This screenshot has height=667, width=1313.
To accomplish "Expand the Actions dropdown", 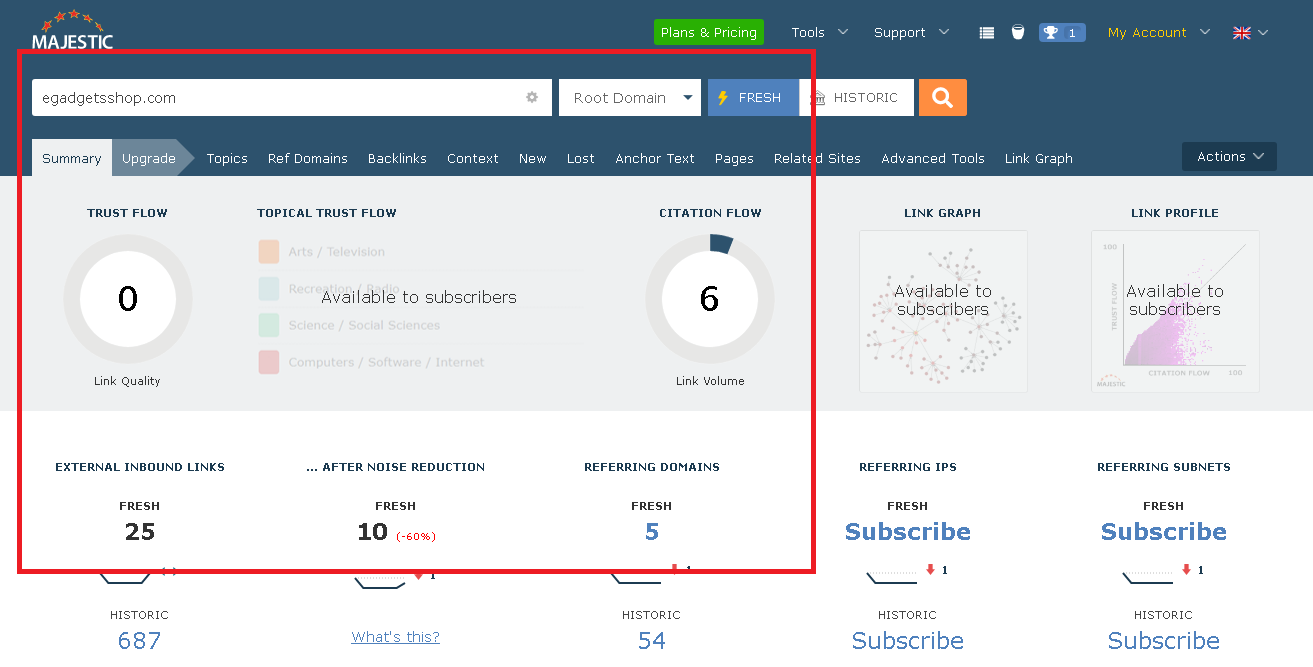I will [x=1229, y=156].
